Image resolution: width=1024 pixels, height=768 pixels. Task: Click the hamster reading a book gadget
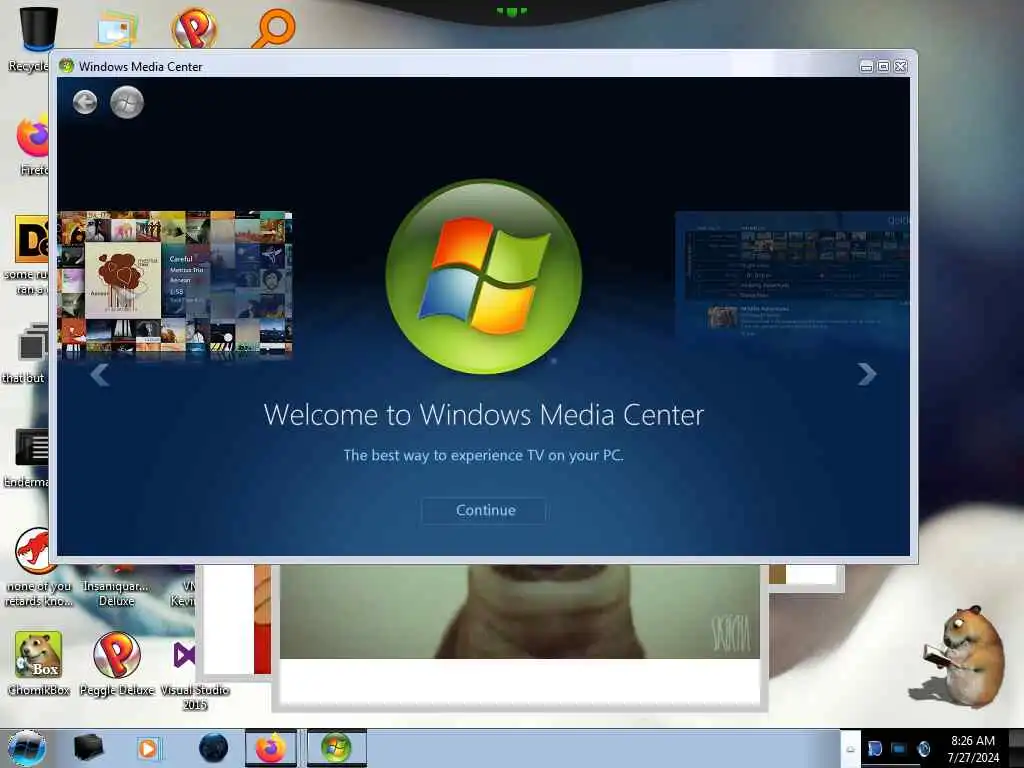click(x=965, y=657)
